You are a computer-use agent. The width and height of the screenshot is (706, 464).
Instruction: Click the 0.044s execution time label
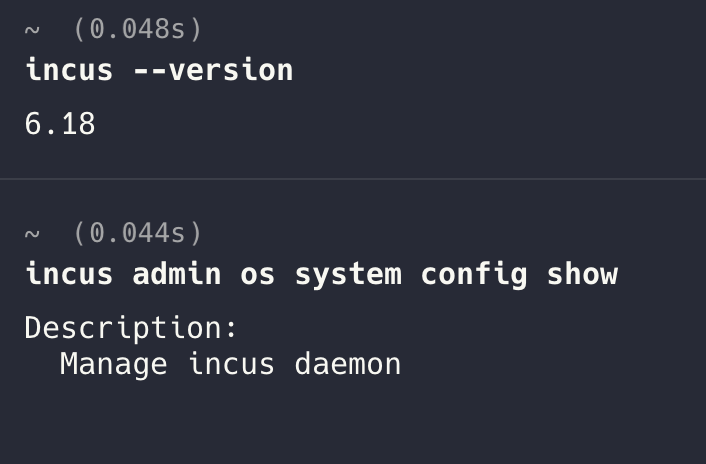[x=138, y=233]
